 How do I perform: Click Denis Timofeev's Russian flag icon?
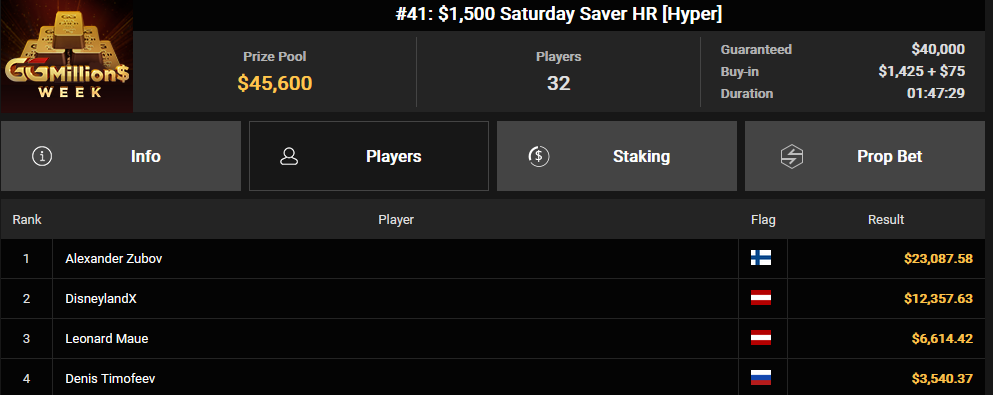(761, 379)
